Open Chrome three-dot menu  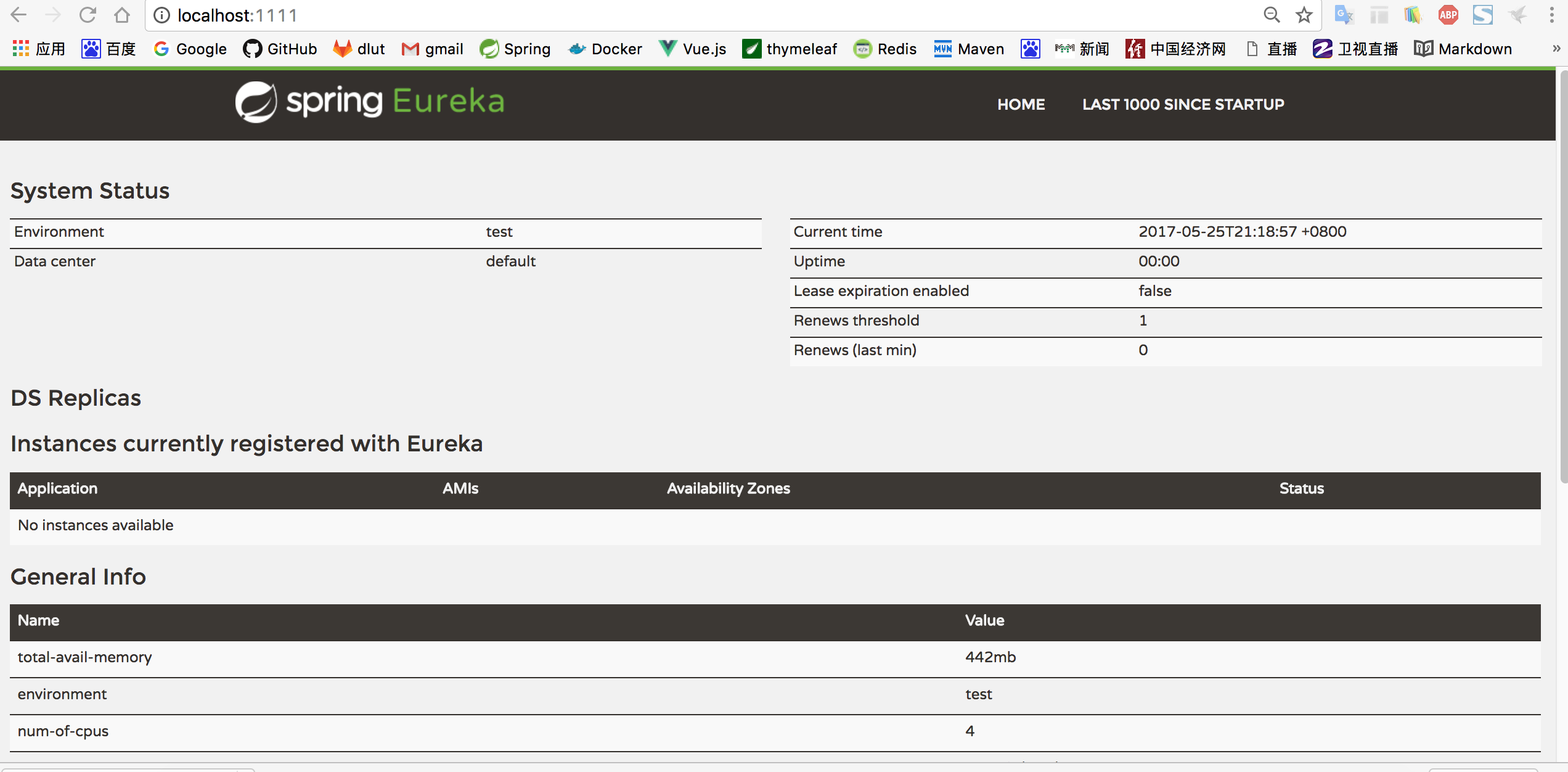coord(1551,15)
